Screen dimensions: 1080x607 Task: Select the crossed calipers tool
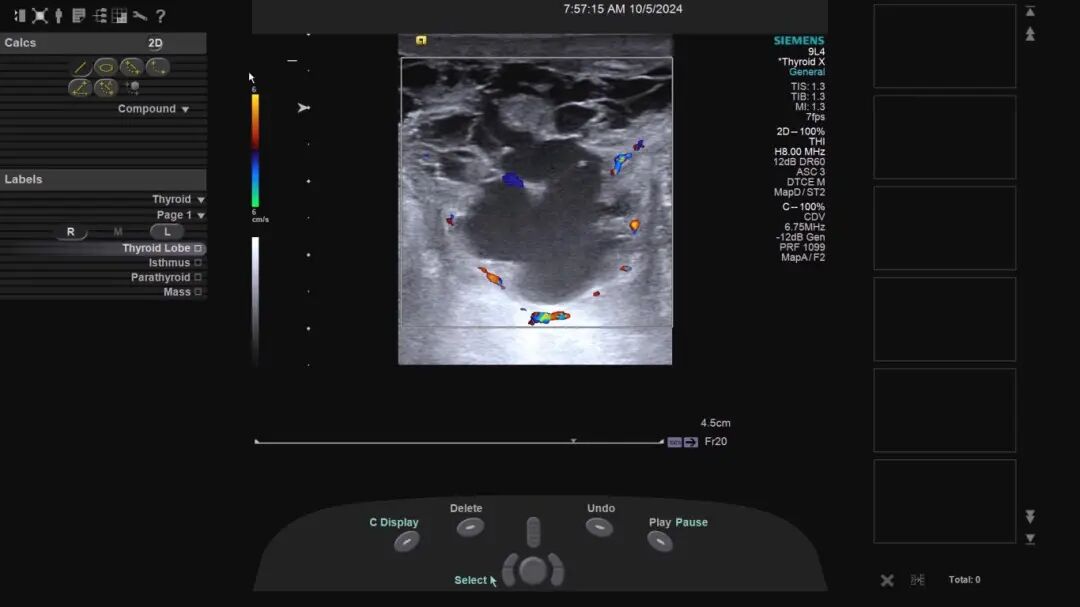click(105, 88)
